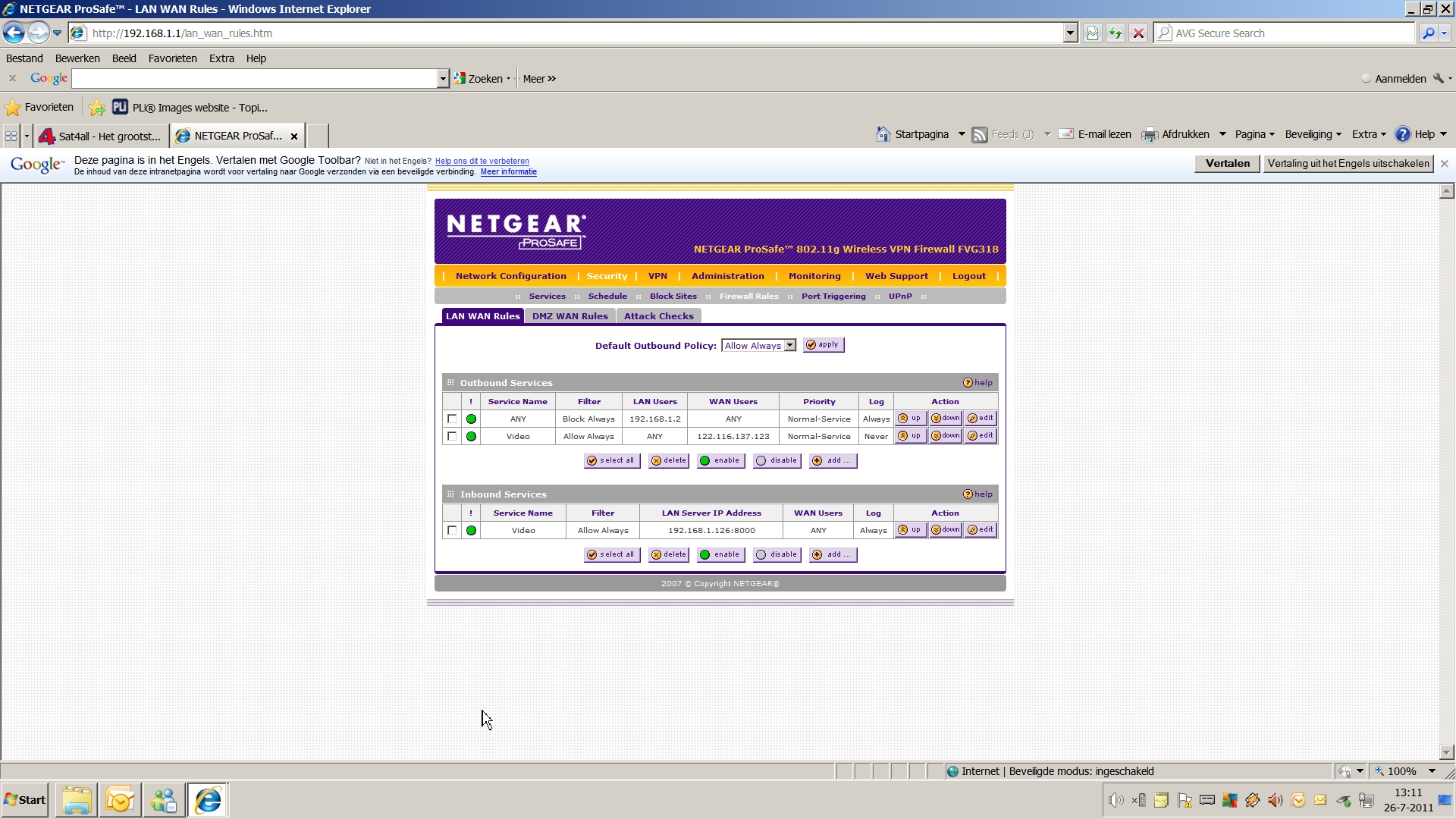Open the Bewerken menu
Image resolution: width=1456 pixels, height=819 pixels.
point(77,58)
